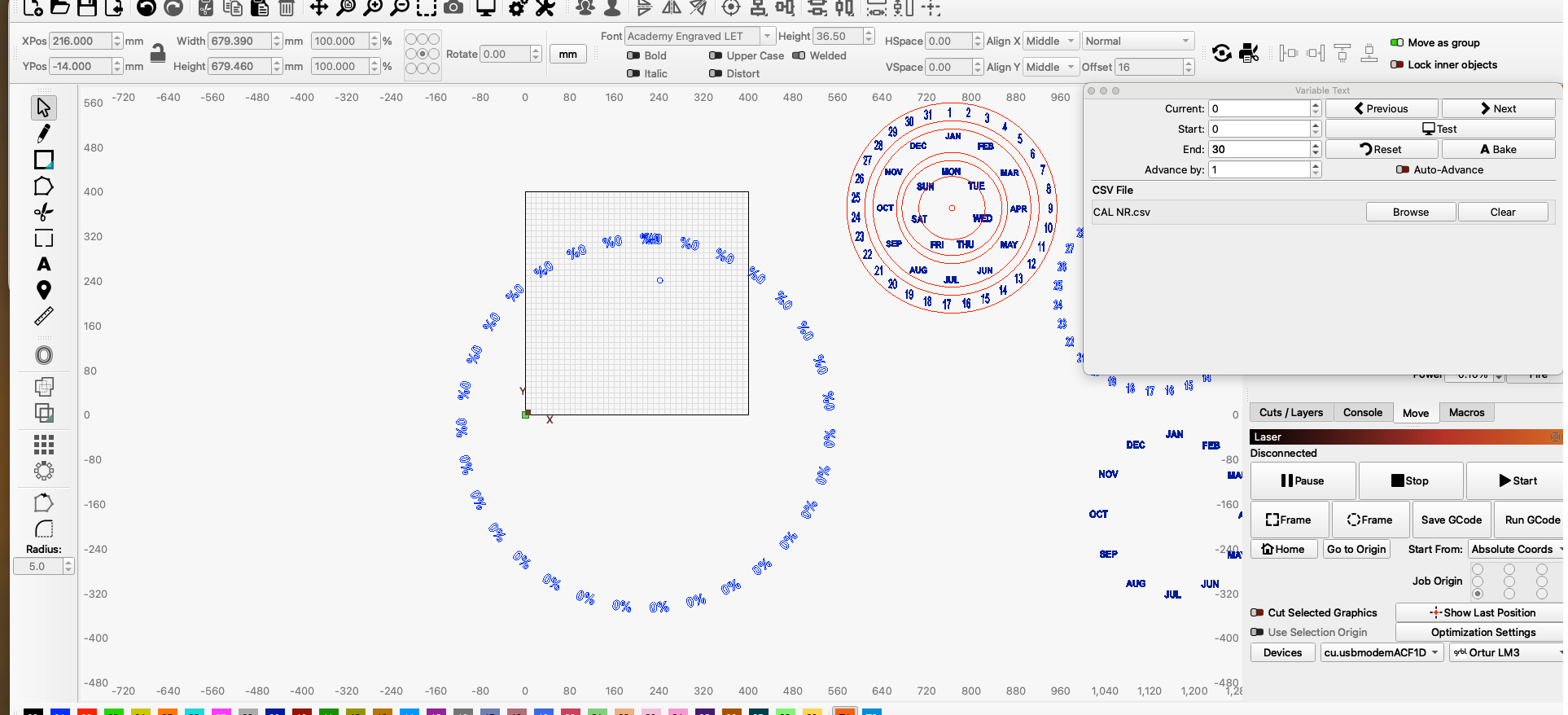The image size is (1568, 715).
Task: Click the Browse button for CSV file
Action: pos(1410,212)
